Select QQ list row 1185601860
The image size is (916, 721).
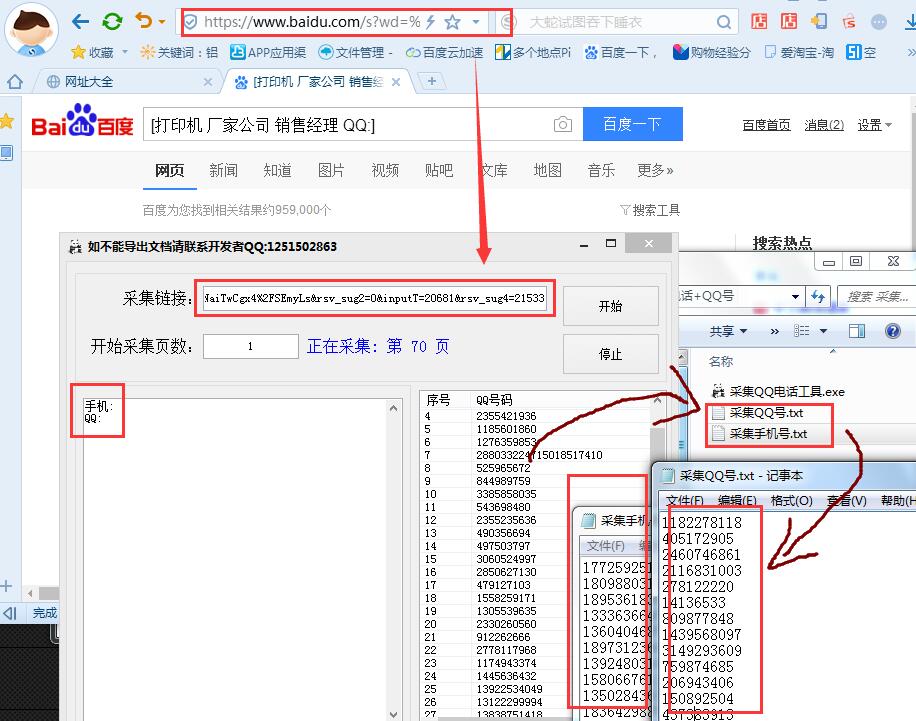tap(506, 429)
